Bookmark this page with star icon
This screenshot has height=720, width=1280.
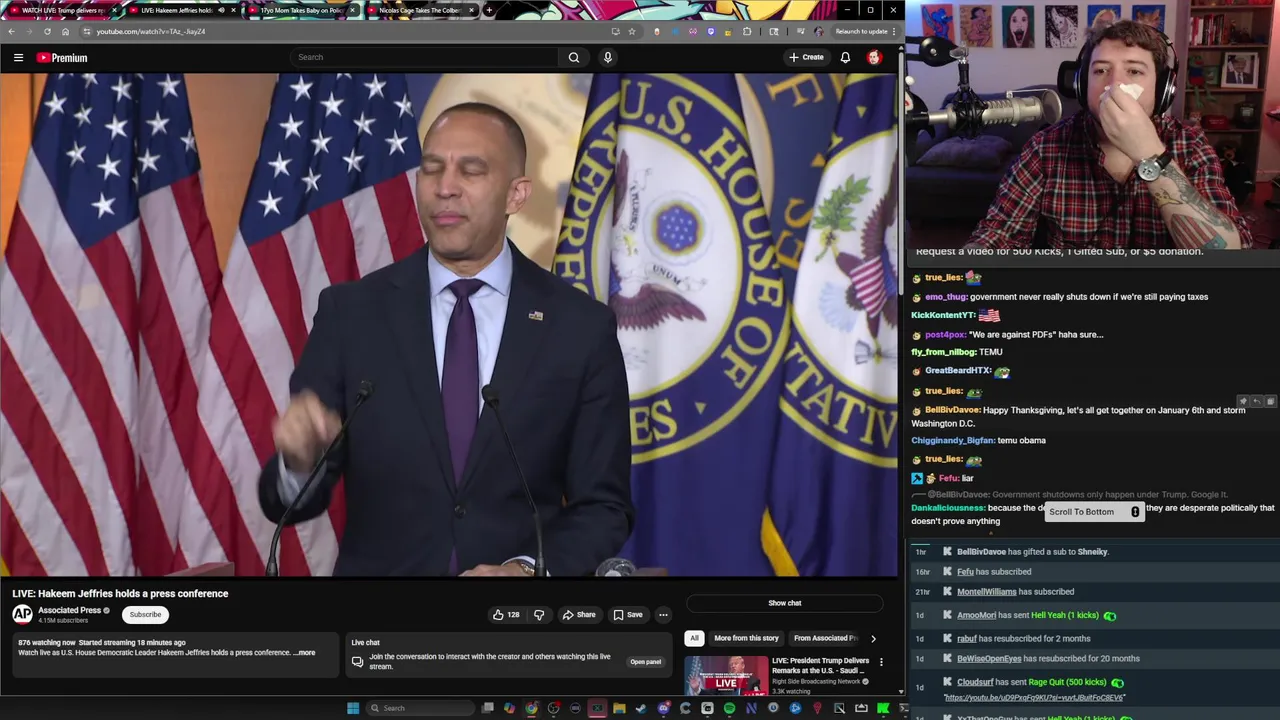[x=632, y=31]
